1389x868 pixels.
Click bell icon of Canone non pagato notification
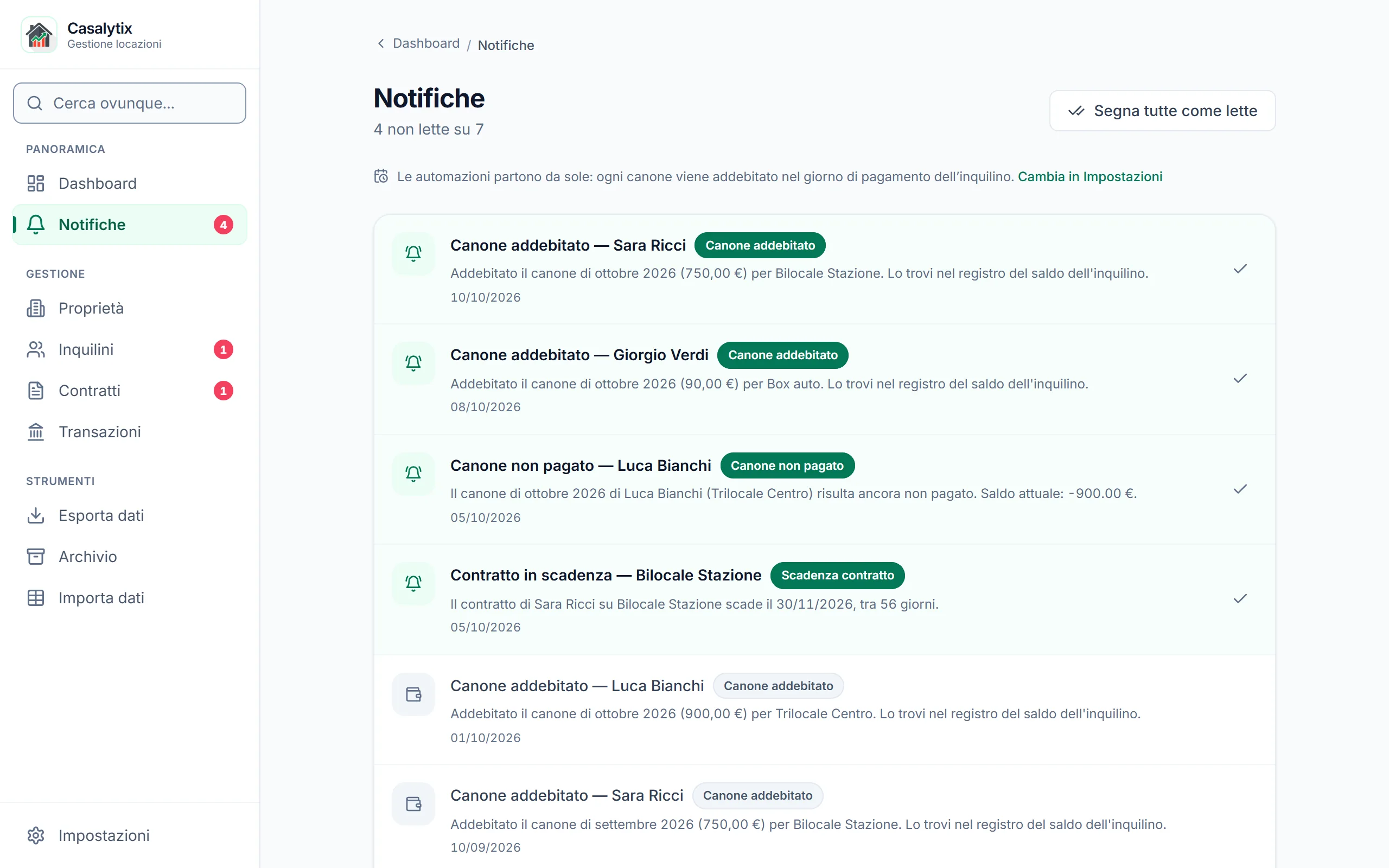[x=413, y=474]
